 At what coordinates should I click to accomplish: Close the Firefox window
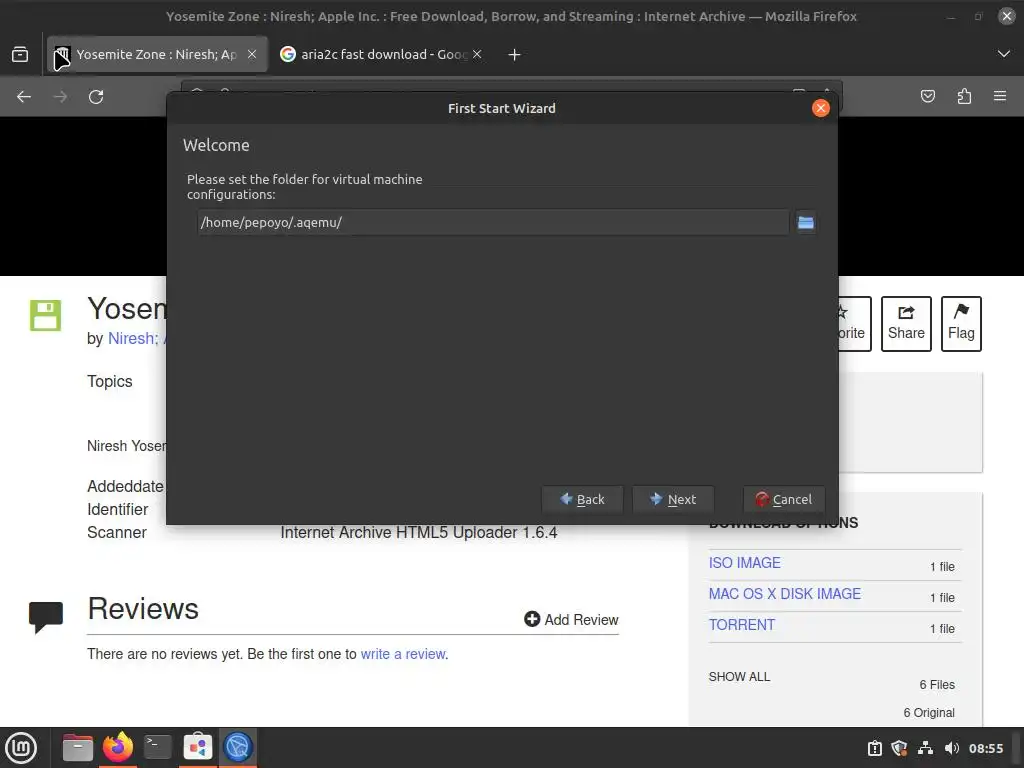click(1007, 16)
